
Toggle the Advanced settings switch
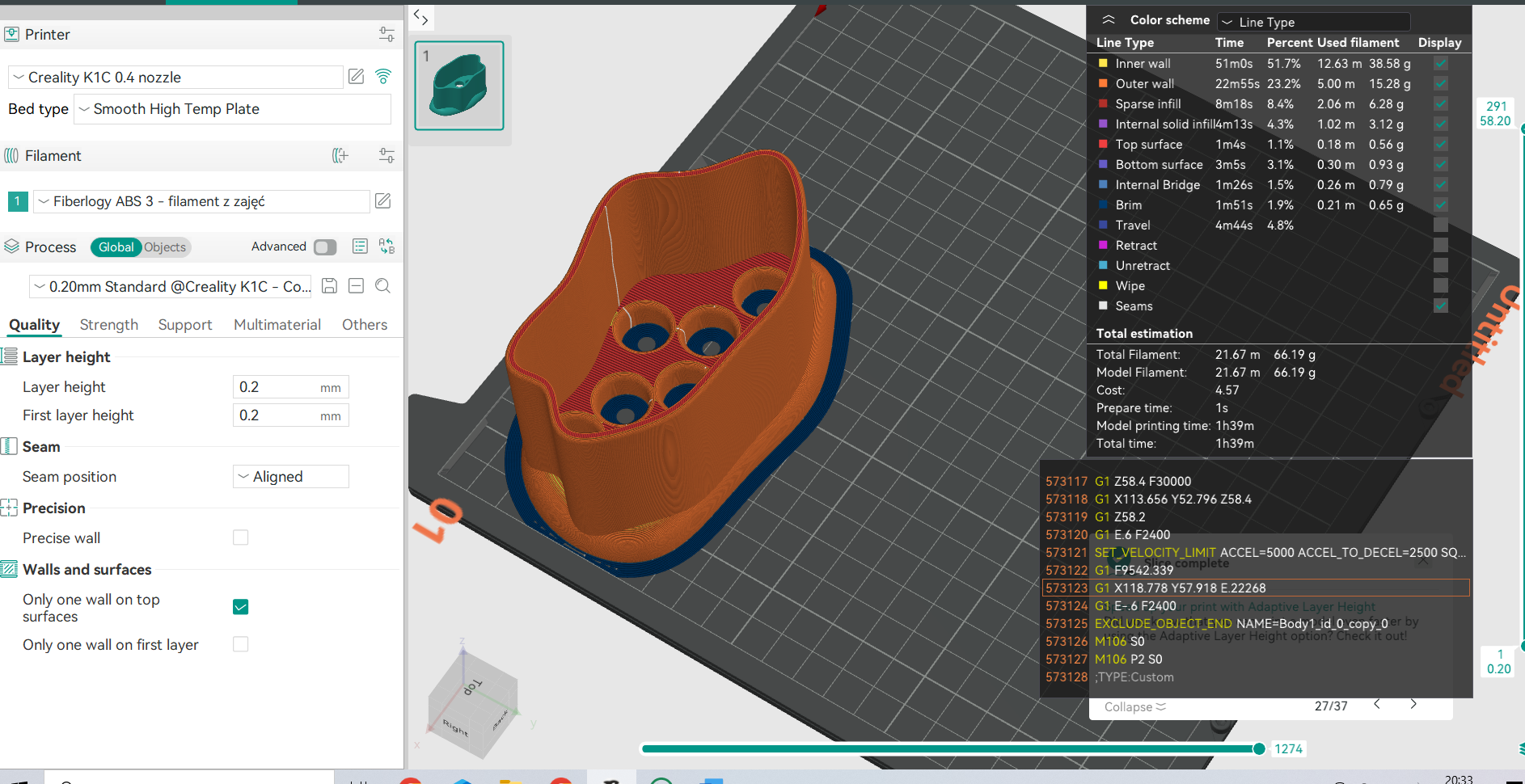325,247
